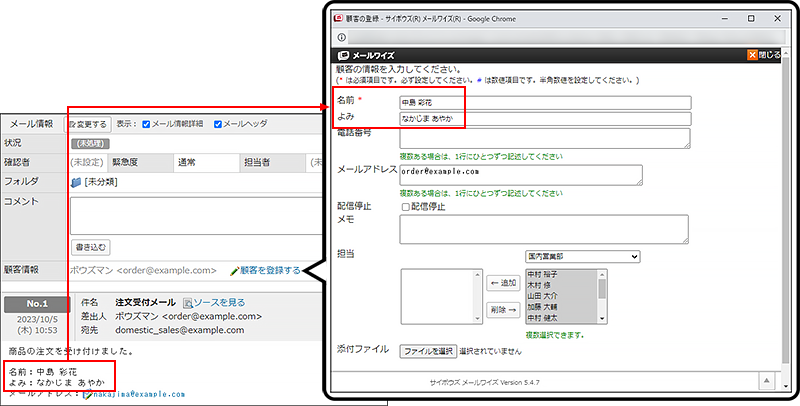Click the empty assigned 担当 list box

pyautogui.click(x=441, y=296)
